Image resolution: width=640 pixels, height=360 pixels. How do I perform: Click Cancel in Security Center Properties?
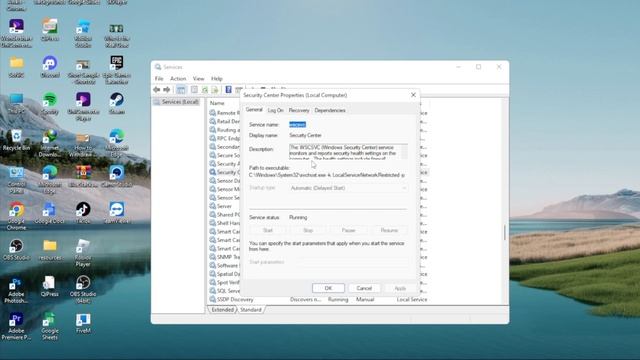[x=364, y=288]
